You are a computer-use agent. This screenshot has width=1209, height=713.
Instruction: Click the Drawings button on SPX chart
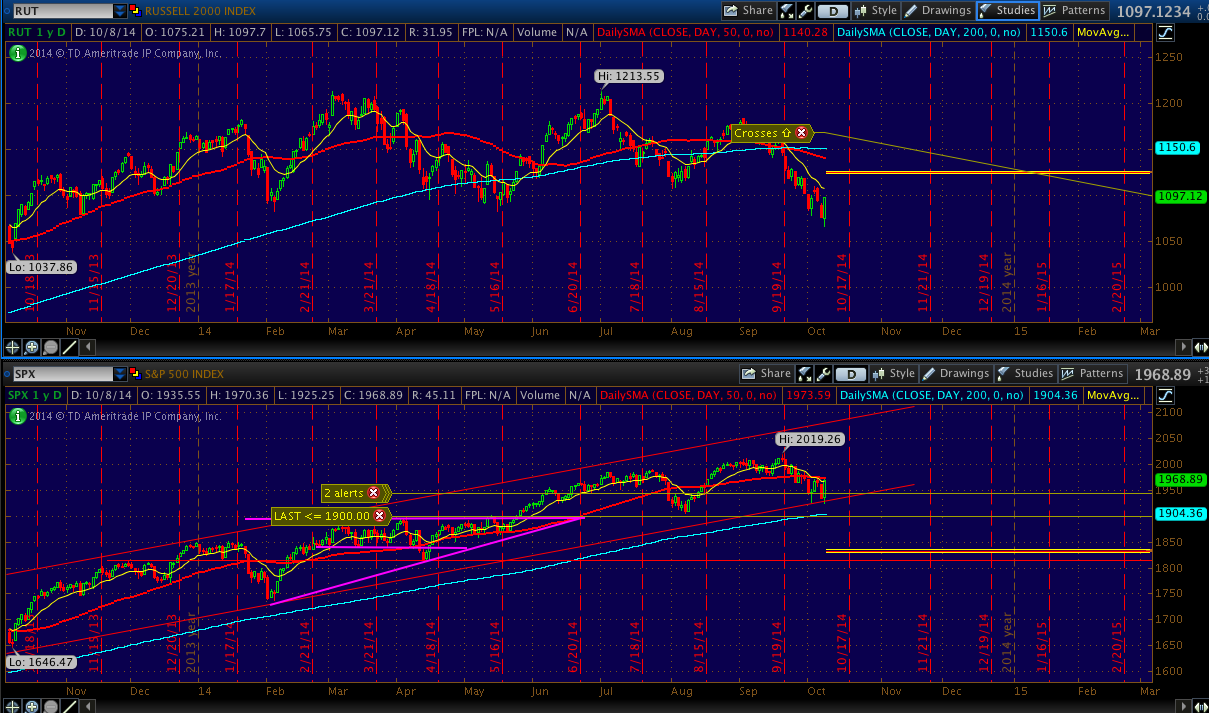[955, 374]
